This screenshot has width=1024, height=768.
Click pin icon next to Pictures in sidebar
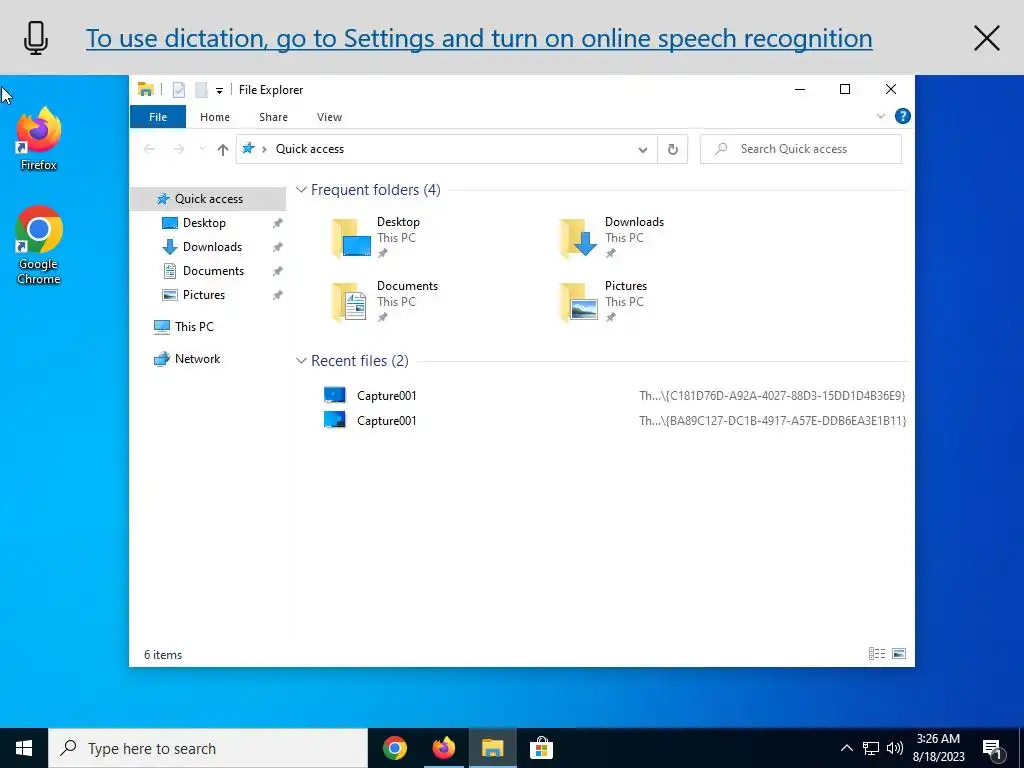(x=278, y=295)
